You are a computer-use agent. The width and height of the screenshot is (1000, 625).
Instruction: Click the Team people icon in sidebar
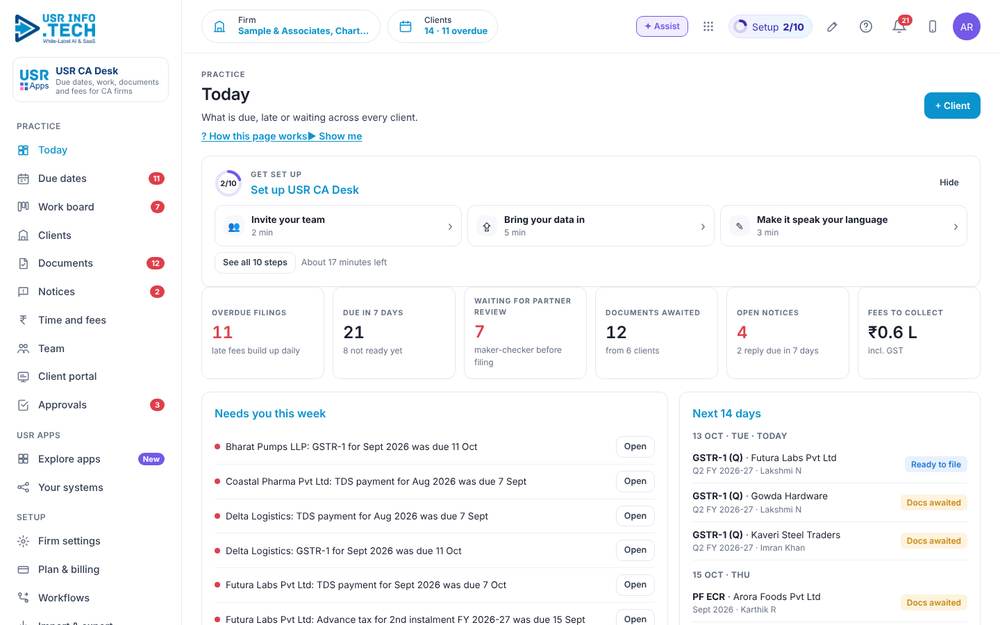pos(23,348)
